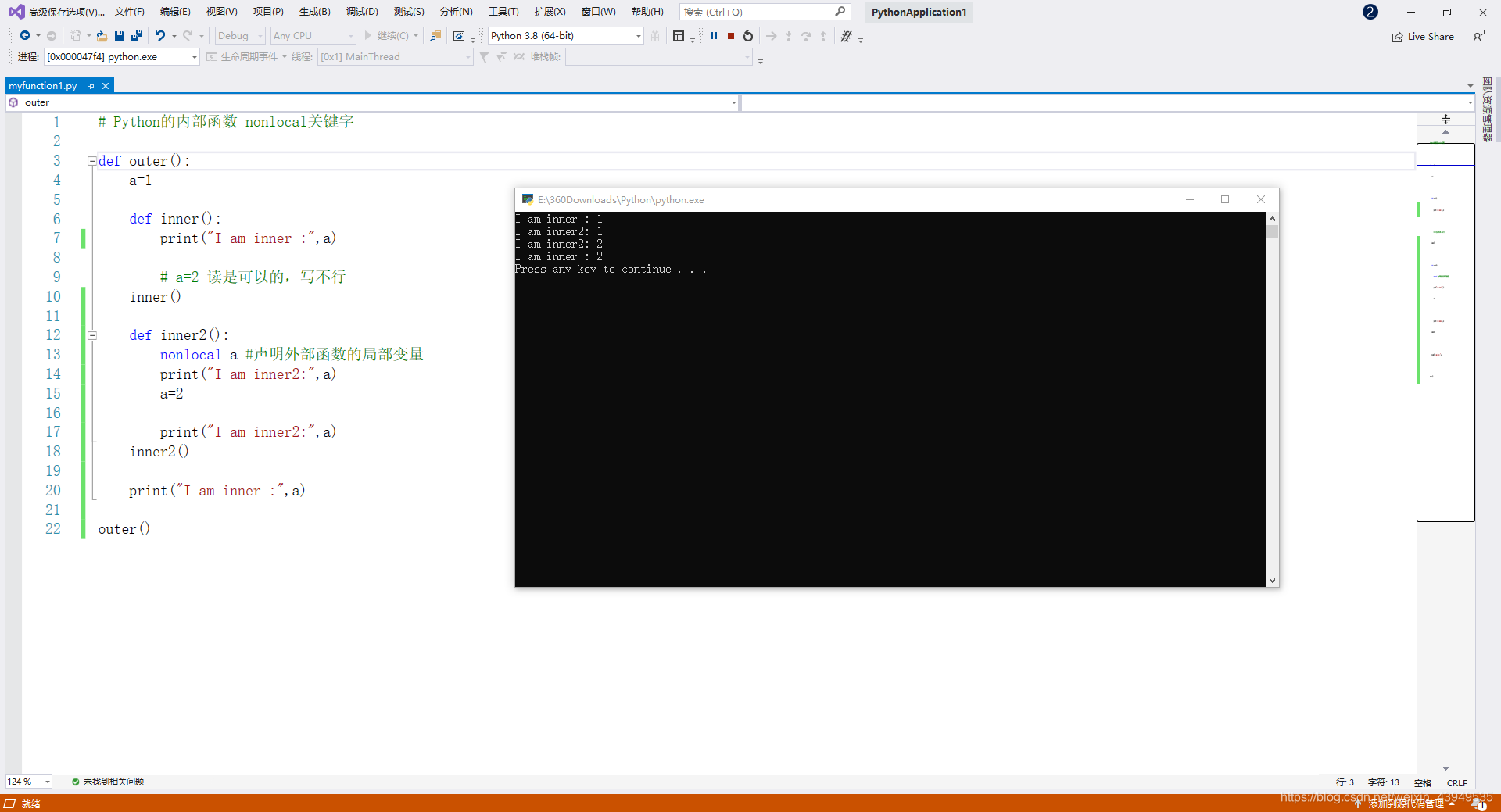Viewport: 1501px width, 812px height.
Task: Click the Show Next Statement arrow icon
Action: click(772, 36)
